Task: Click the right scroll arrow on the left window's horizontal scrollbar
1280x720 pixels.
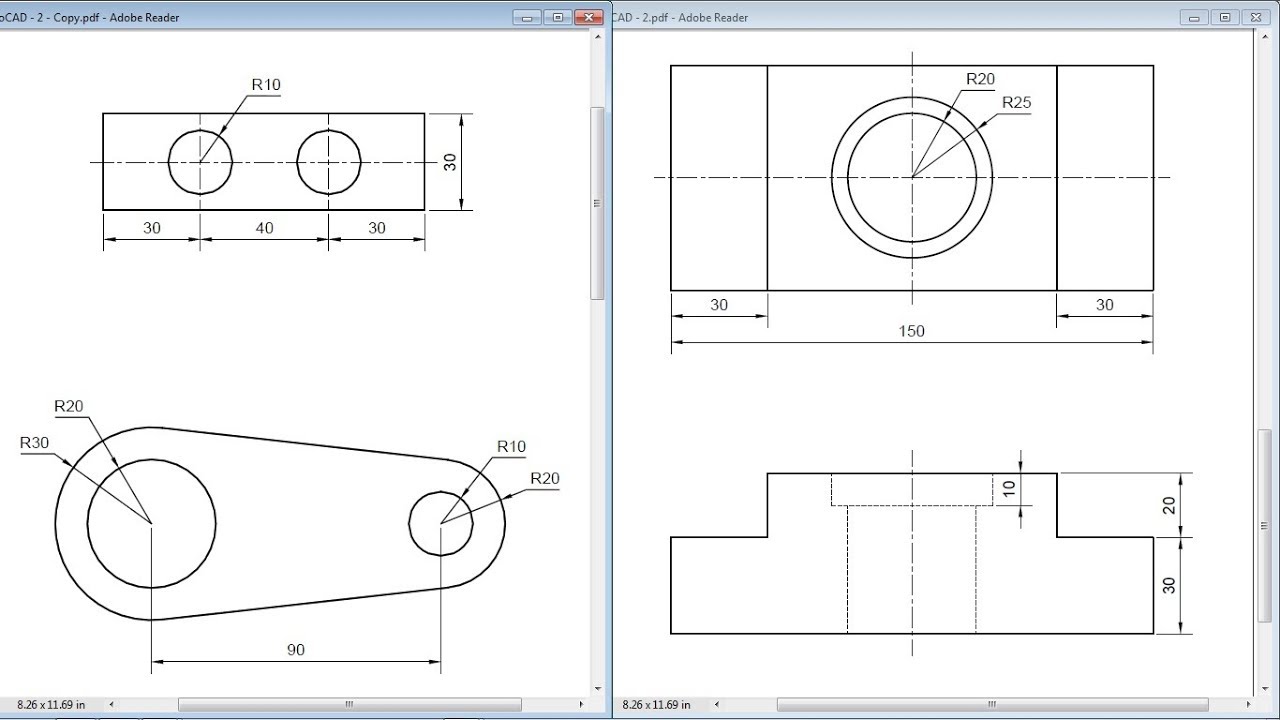Action: pos(581,703)
